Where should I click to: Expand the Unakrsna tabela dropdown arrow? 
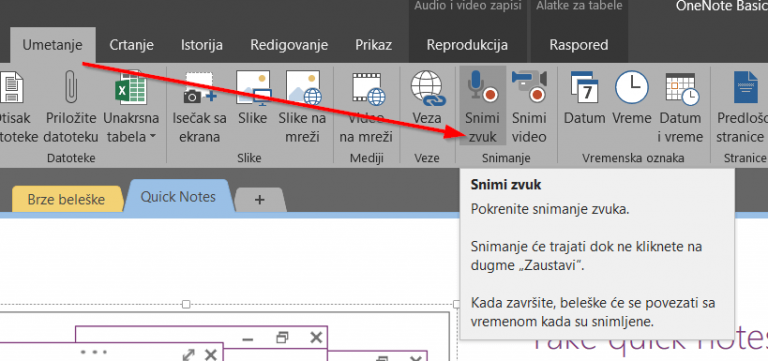pyautogui.click(x=153, y=137)
